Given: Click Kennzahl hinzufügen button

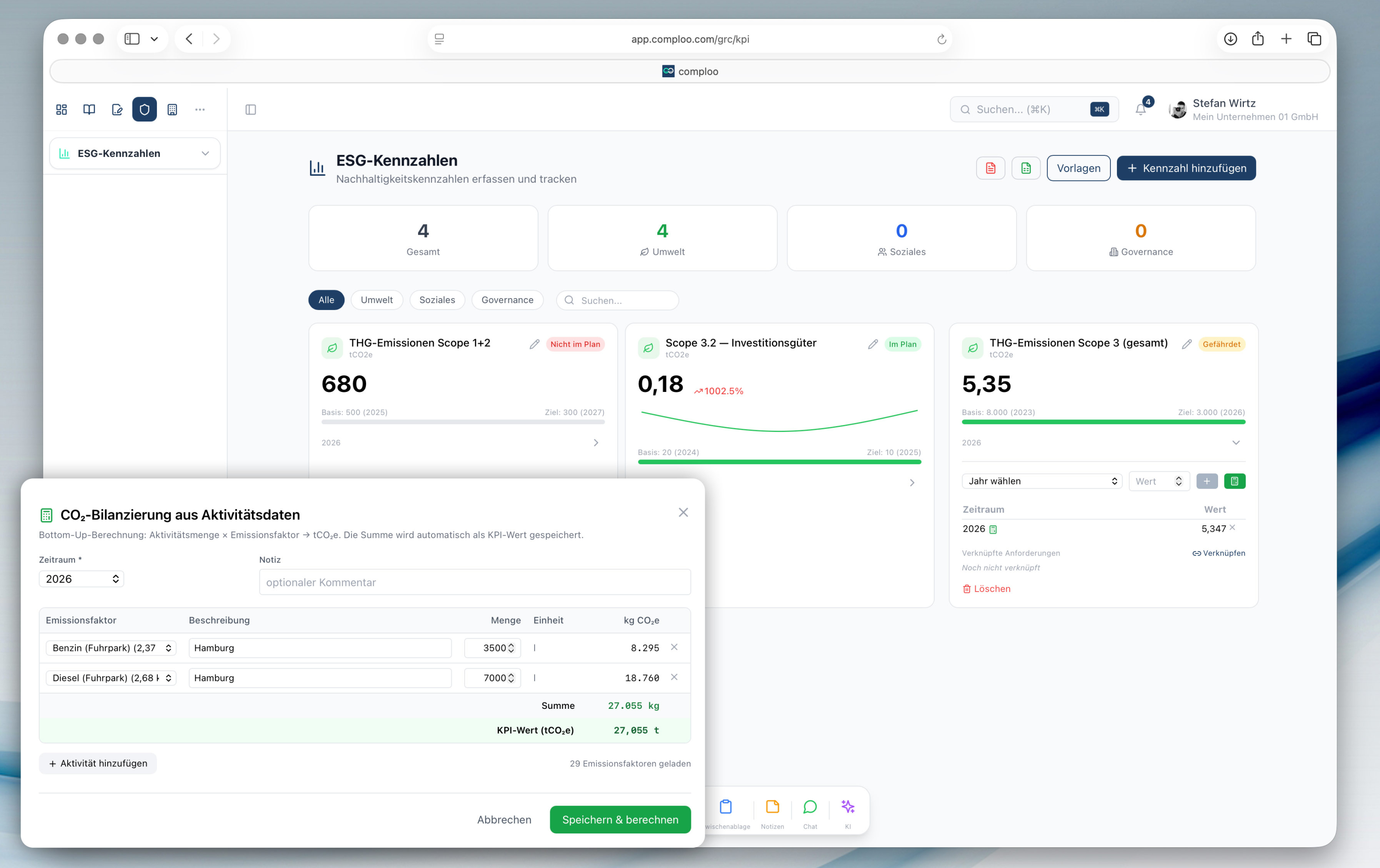Looking at the screenshot, I should (x=1186, y=168).
